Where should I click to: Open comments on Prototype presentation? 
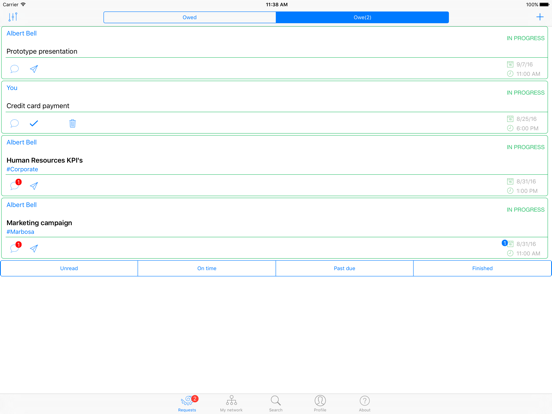click(14, 69)
